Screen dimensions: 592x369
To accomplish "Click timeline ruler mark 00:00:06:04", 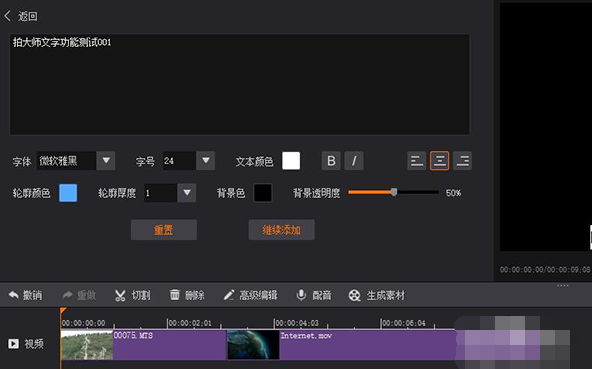I will (404, 323).
